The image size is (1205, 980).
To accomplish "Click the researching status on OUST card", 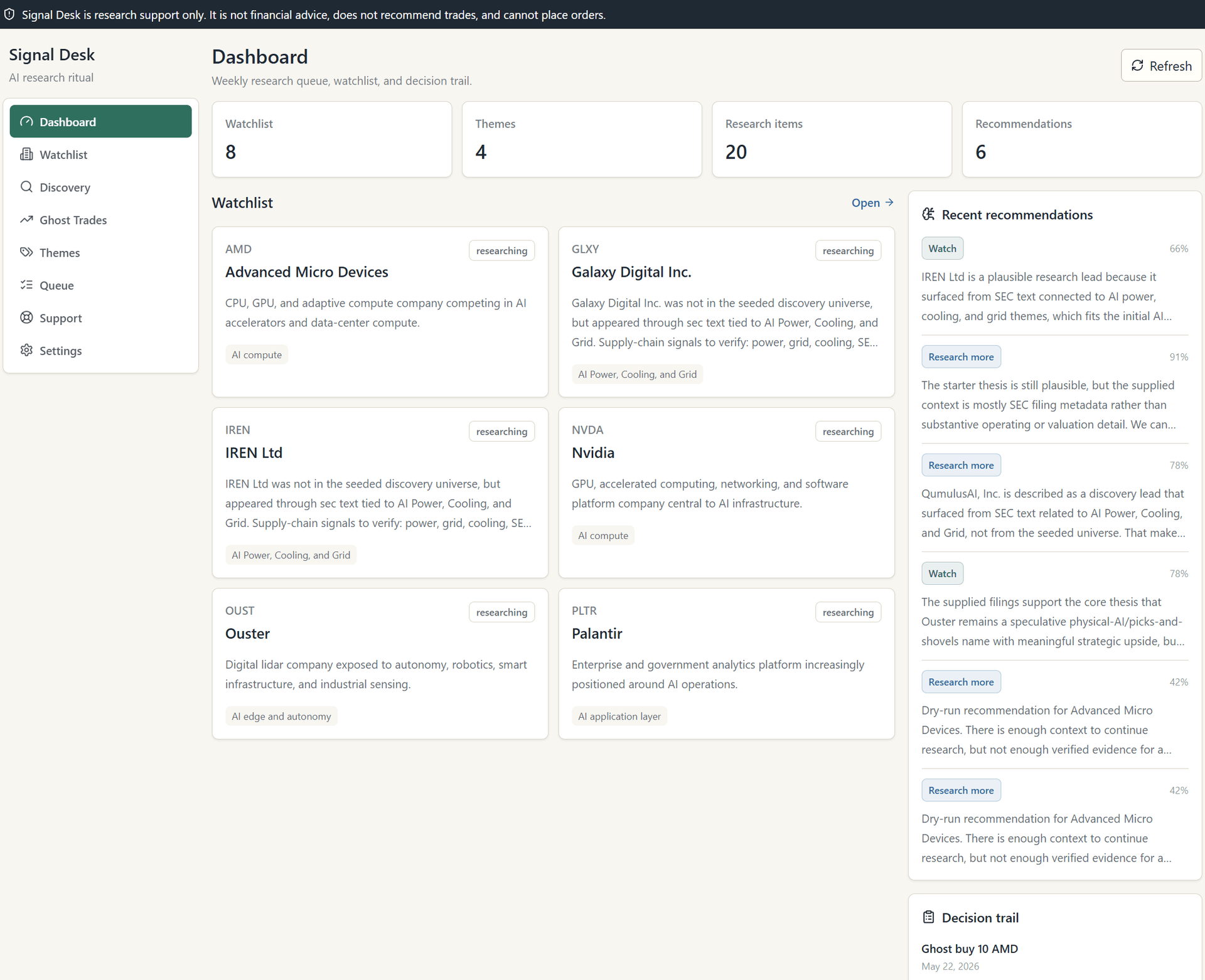I will [x=501, y=612].
